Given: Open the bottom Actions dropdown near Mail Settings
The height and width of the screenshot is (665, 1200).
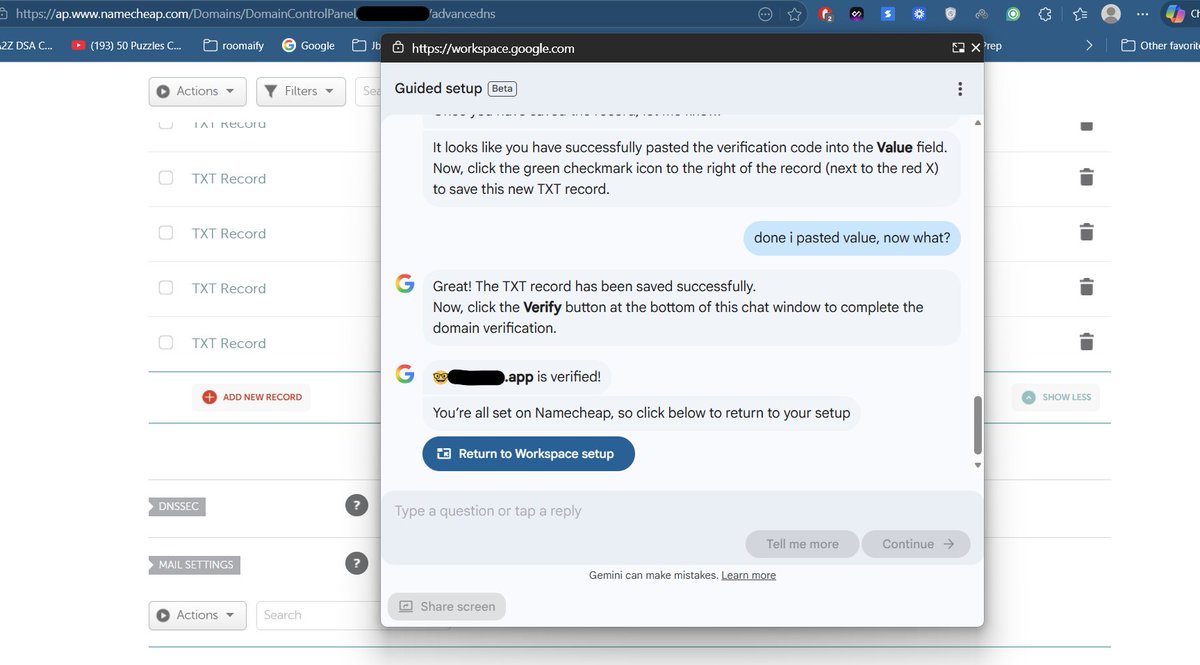Looking at the screenshot, I should click(198, 615).
